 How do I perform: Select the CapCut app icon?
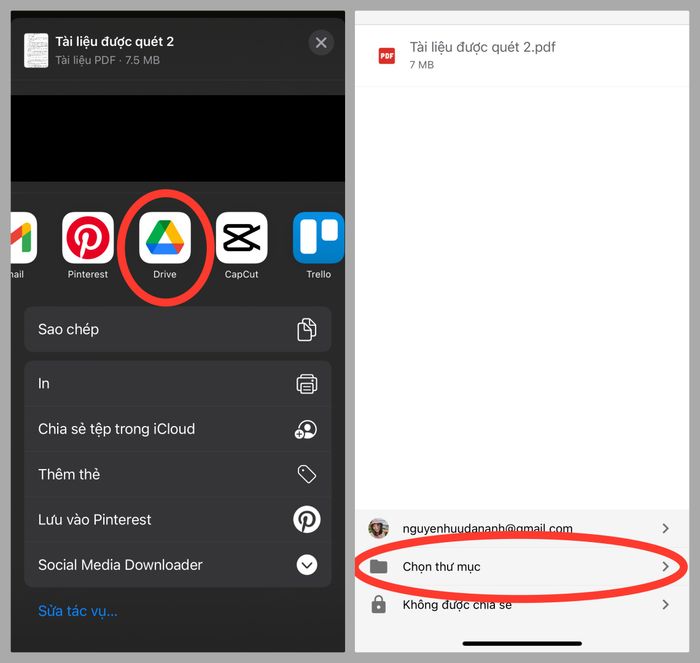(x=242, y=238)
